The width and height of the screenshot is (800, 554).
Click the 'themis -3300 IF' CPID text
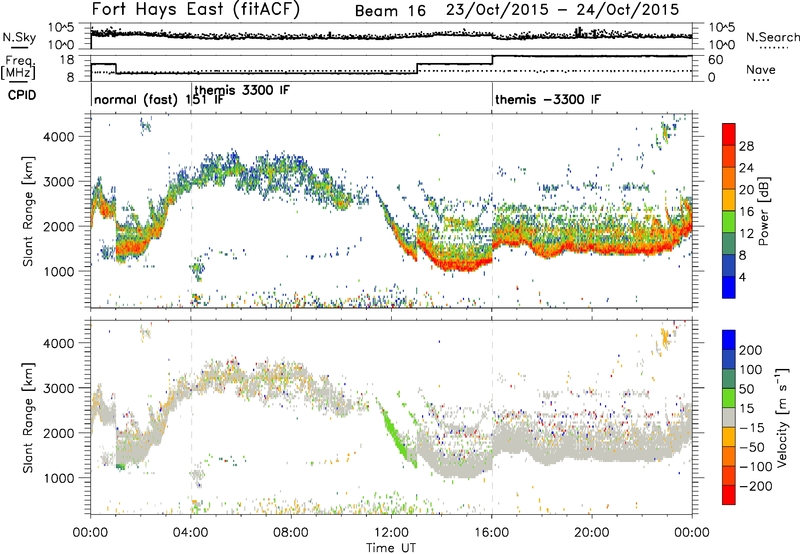(x=548, y=99)
